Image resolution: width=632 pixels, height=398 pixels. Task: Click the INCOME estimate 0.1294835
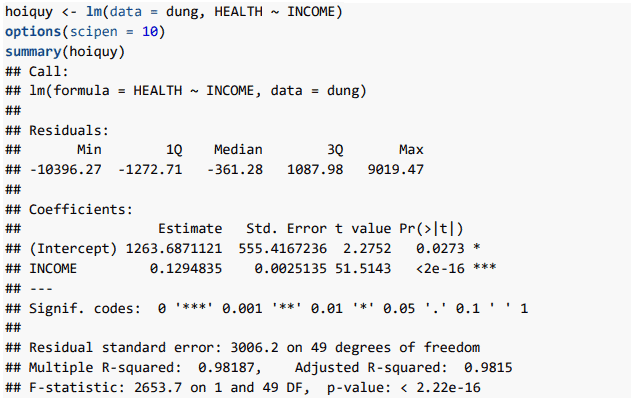point(186,268)
